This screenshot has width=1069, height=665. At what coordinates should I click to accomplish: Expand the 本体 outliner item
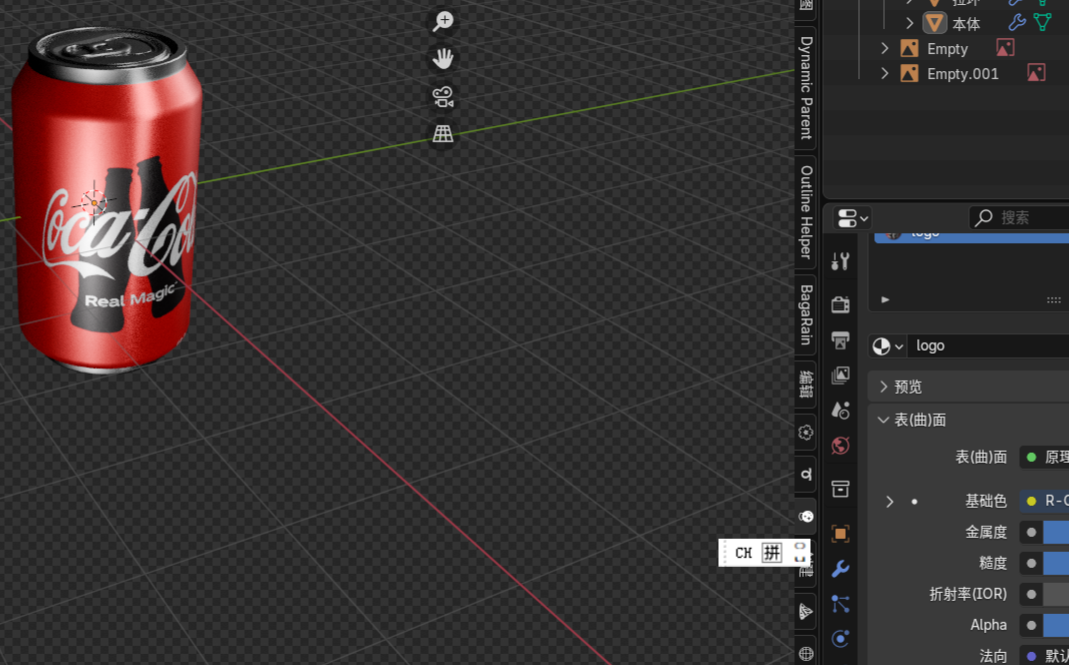coord(909,23)
